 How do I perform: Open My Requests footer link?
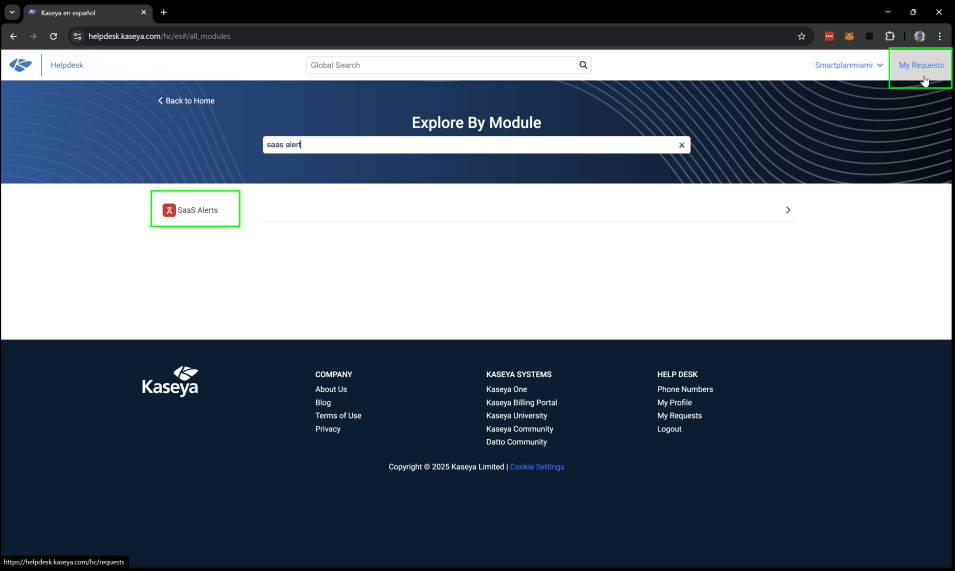[x=680, y=416]
